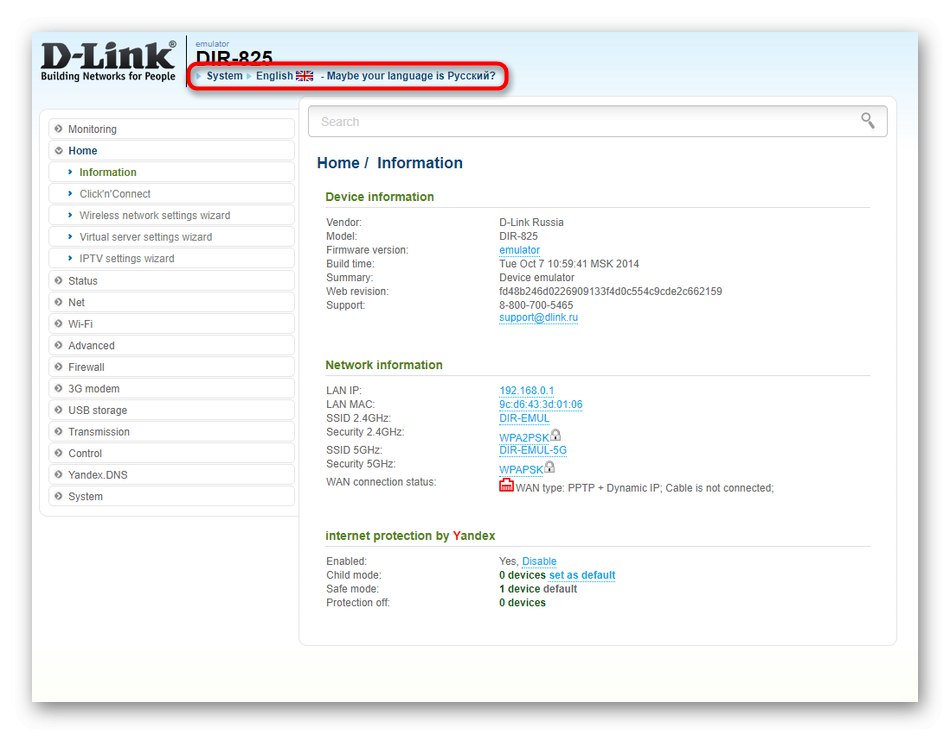The image size is (950, 734).
Task: Disable internet protection by Yandex
Action: pyautogui.click(x=539, y=561)
